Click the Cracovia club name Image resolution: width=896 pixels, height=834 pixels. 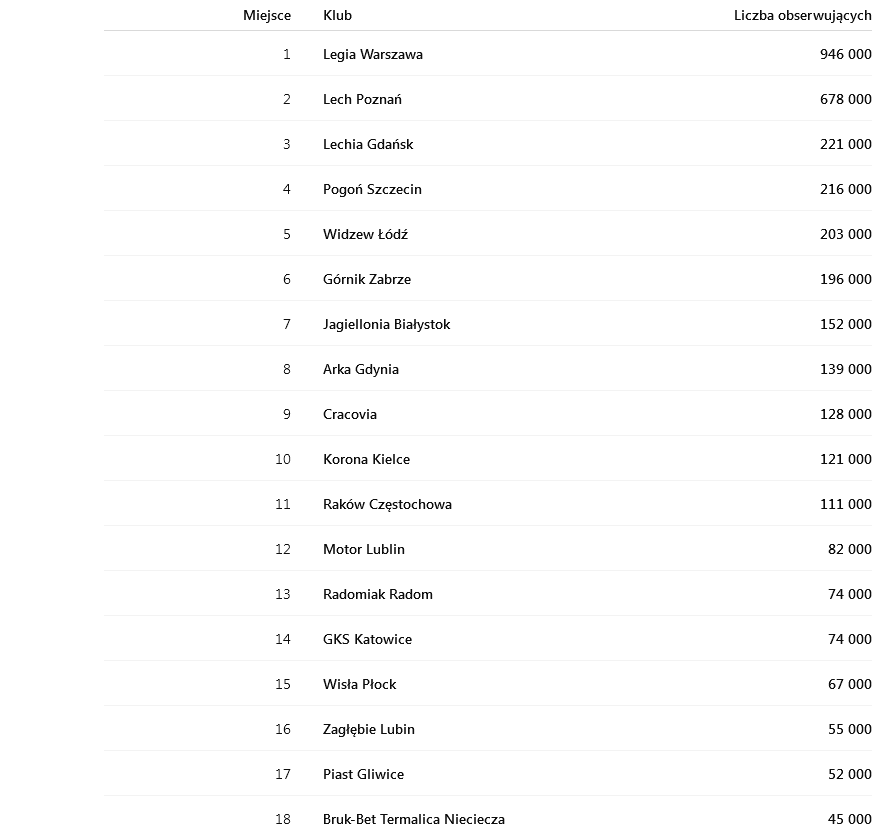pyautogui.click(x=349, y=414)
